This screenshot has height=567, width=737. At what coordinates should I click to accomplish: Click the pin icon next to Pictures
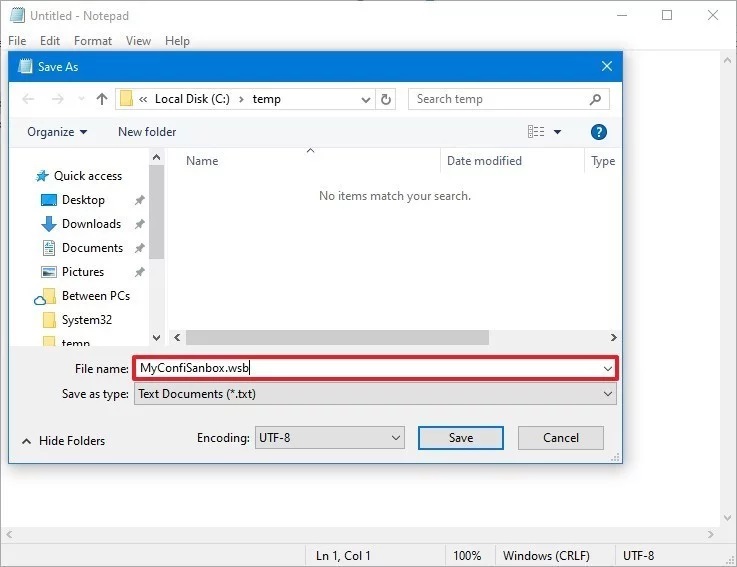click(x=140, y=272)
